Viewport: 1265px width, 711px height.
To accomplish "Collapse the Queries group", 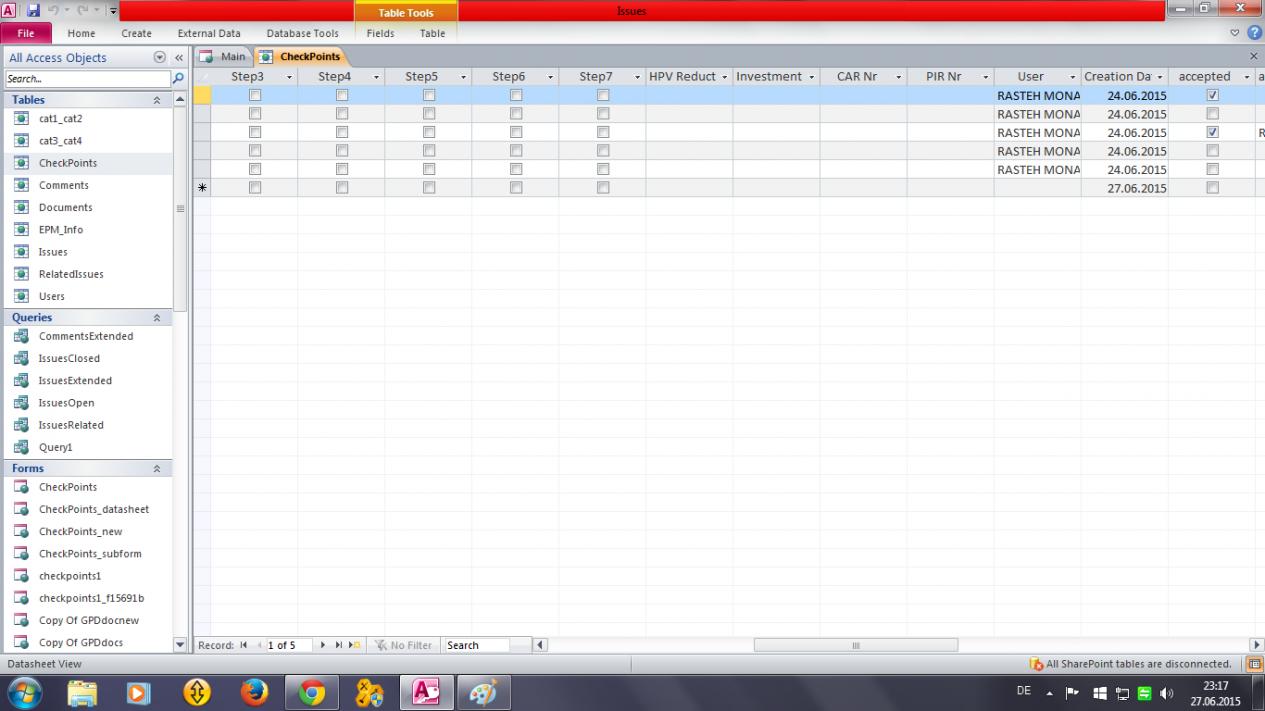I will 156,318.
